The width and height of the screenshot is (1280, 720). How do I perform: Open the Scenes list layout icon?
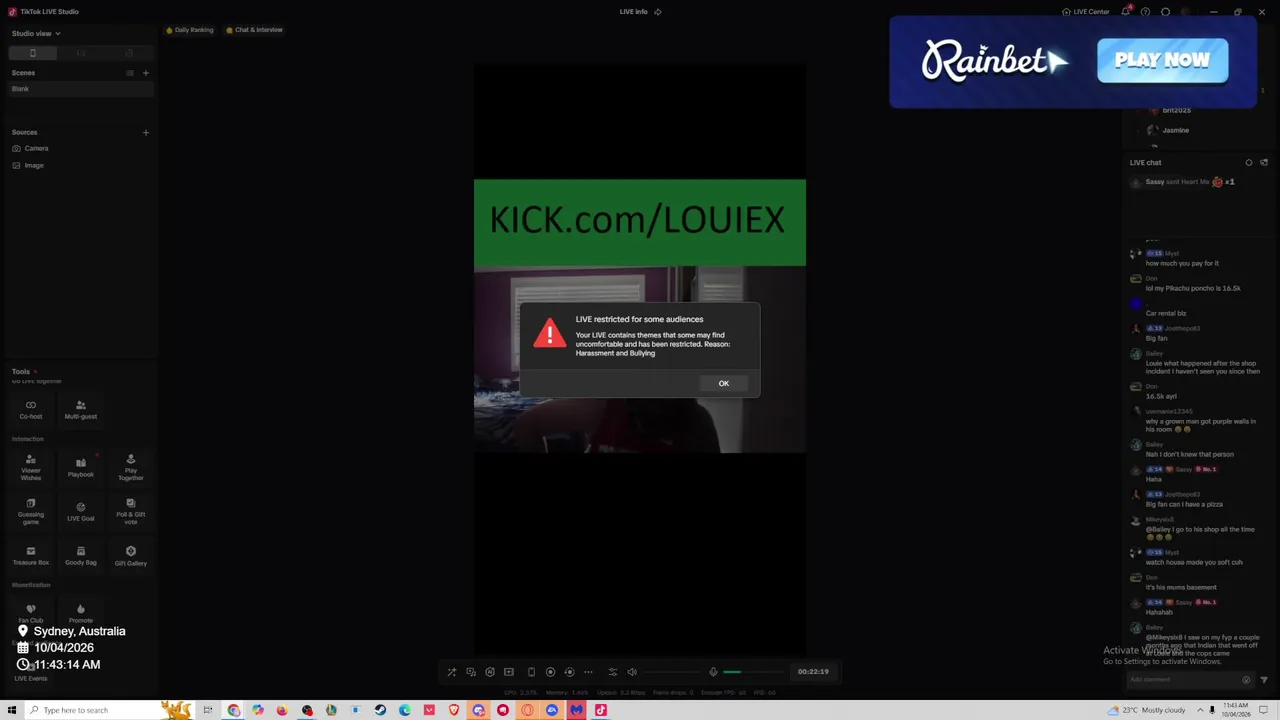point(129,73)
